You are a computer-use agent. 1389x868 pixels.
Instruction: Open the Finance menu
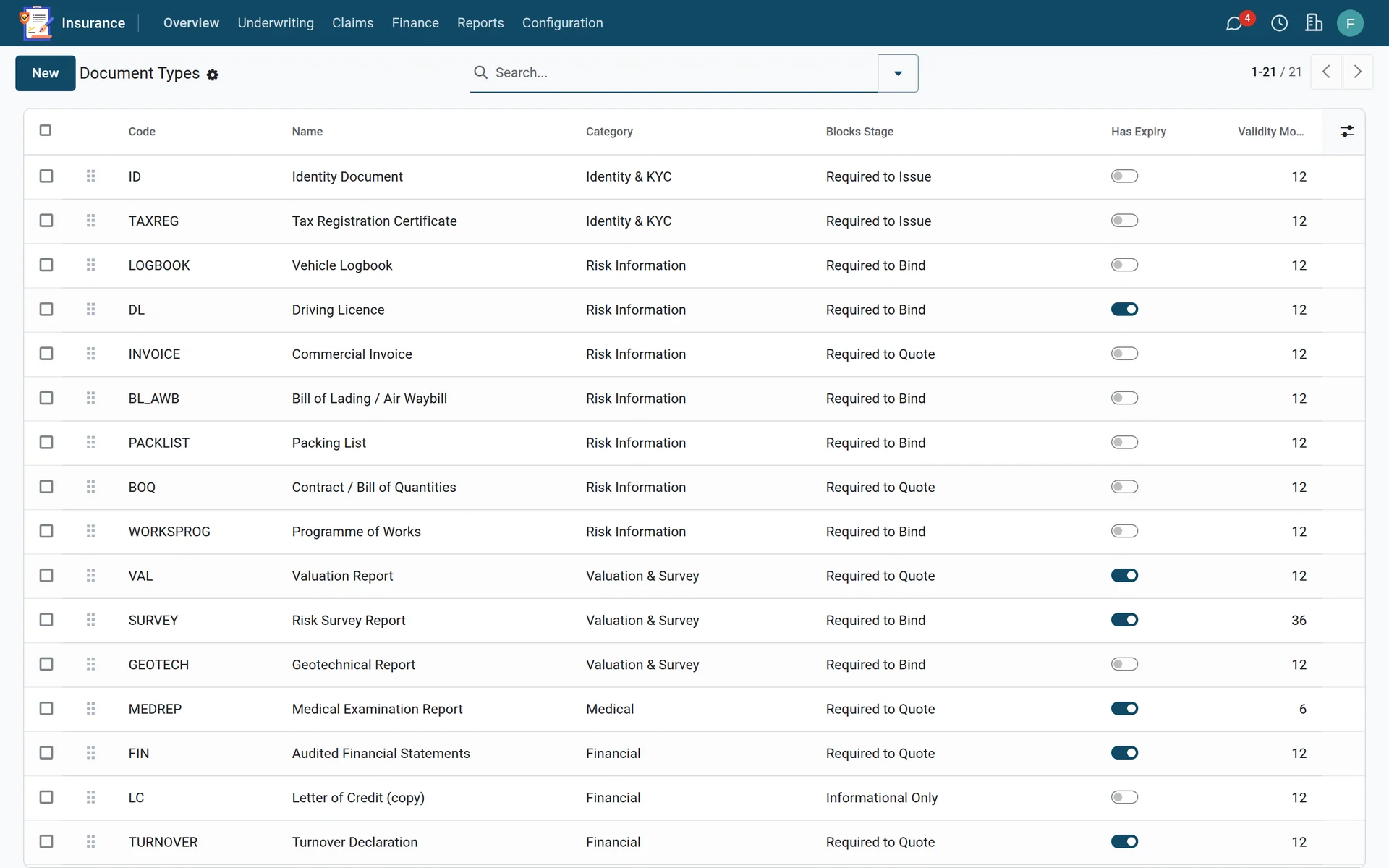(x=415, y=23)
